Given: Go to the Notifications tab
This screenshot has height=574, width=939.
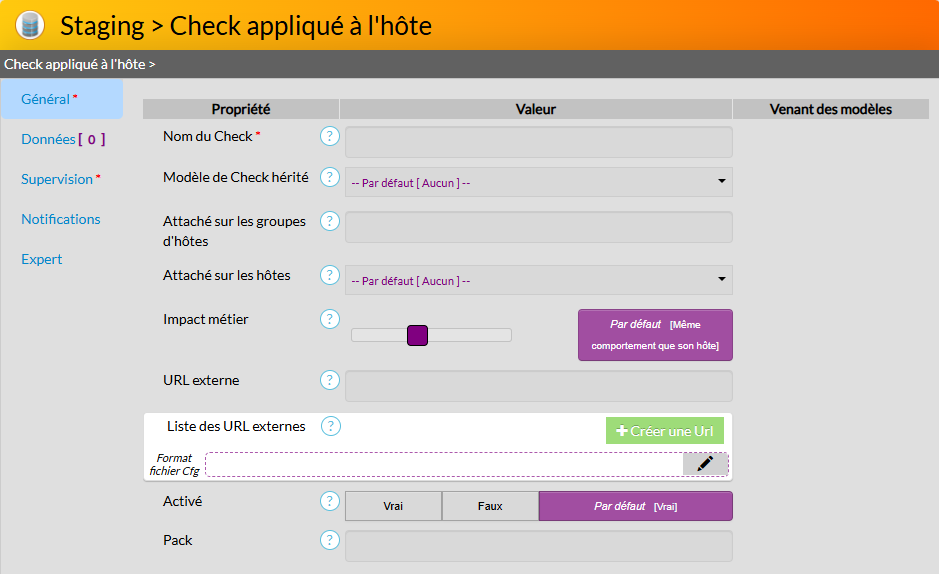Looking at the screenshot, I should tap(61, 219).
